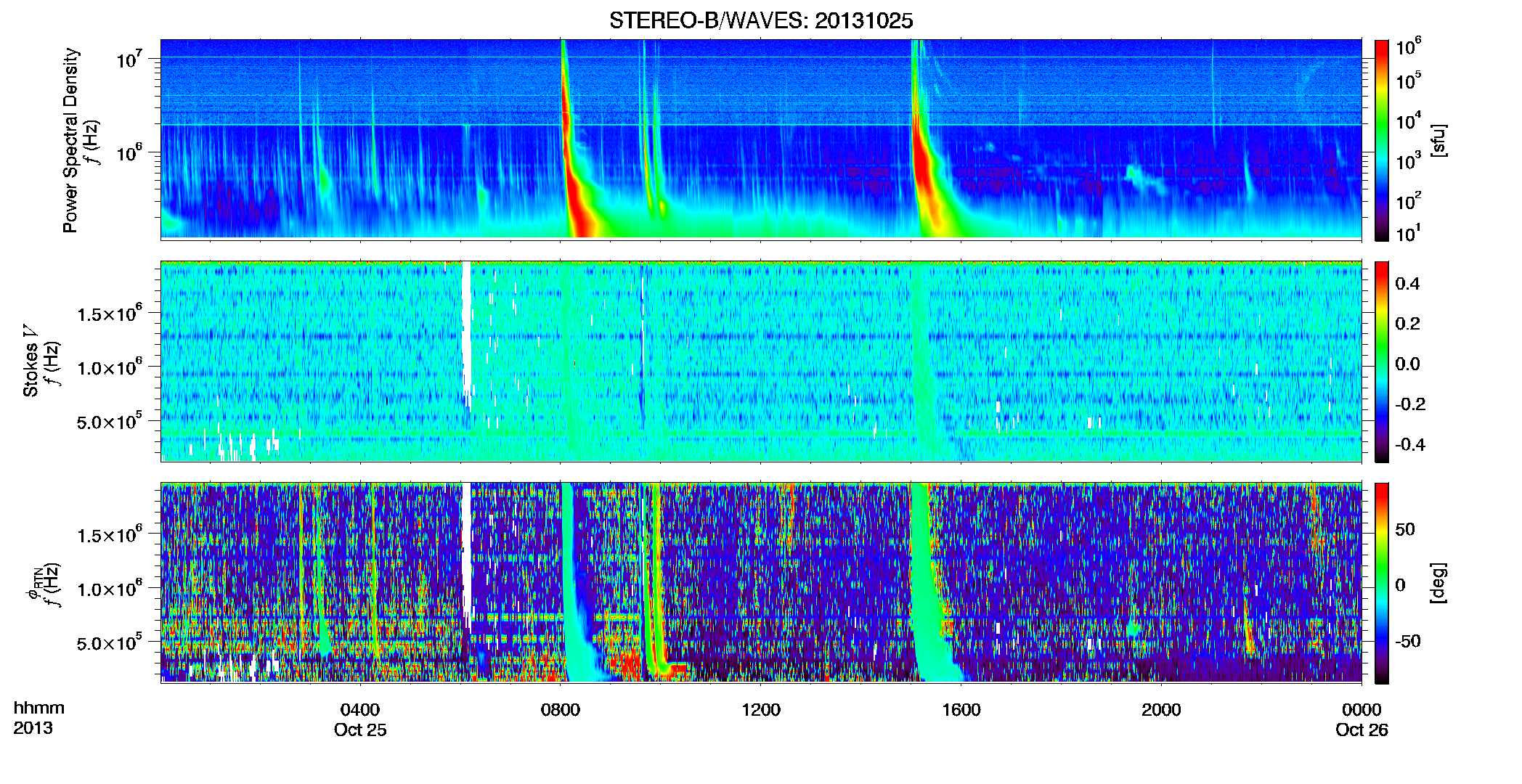Select the 5.0×10^5 tick of the φ RTN panel

coord(110,642)
